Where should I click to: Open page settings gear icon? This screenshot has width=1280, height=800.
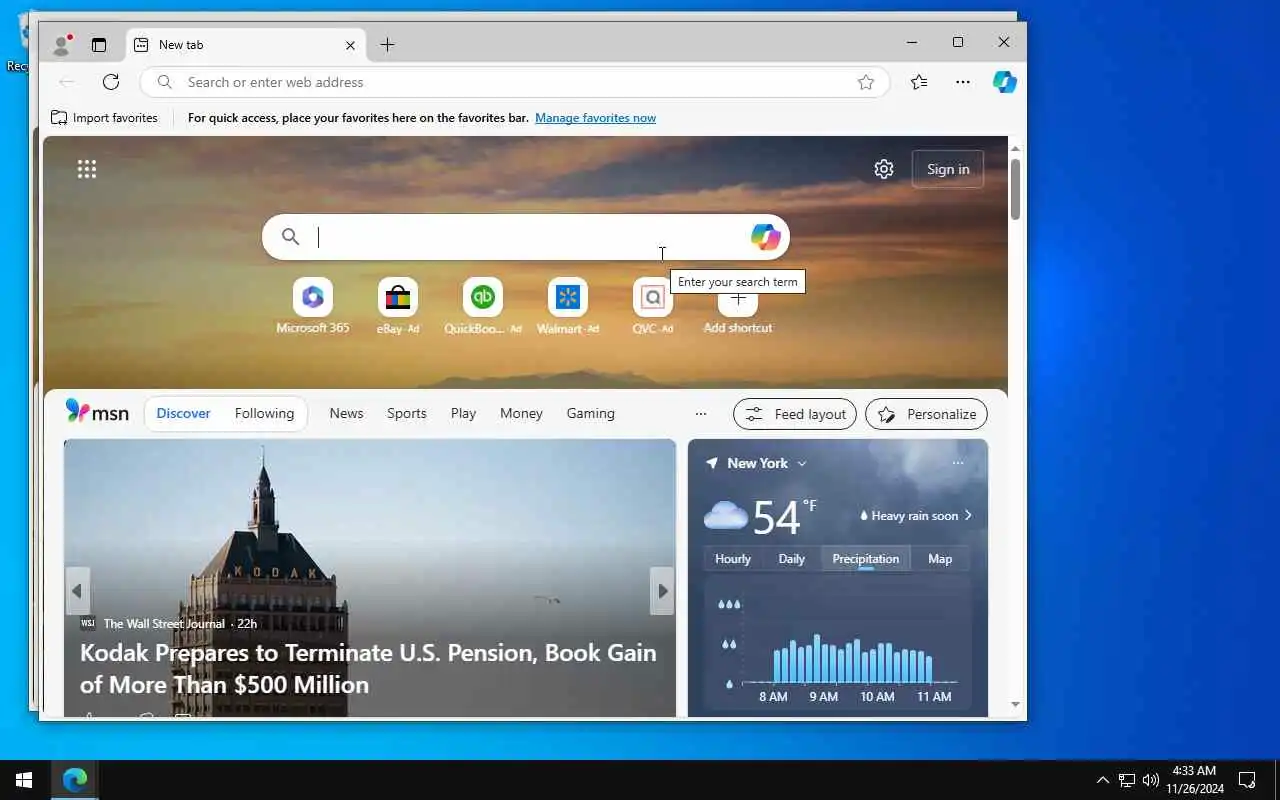[x=884, y=169]
